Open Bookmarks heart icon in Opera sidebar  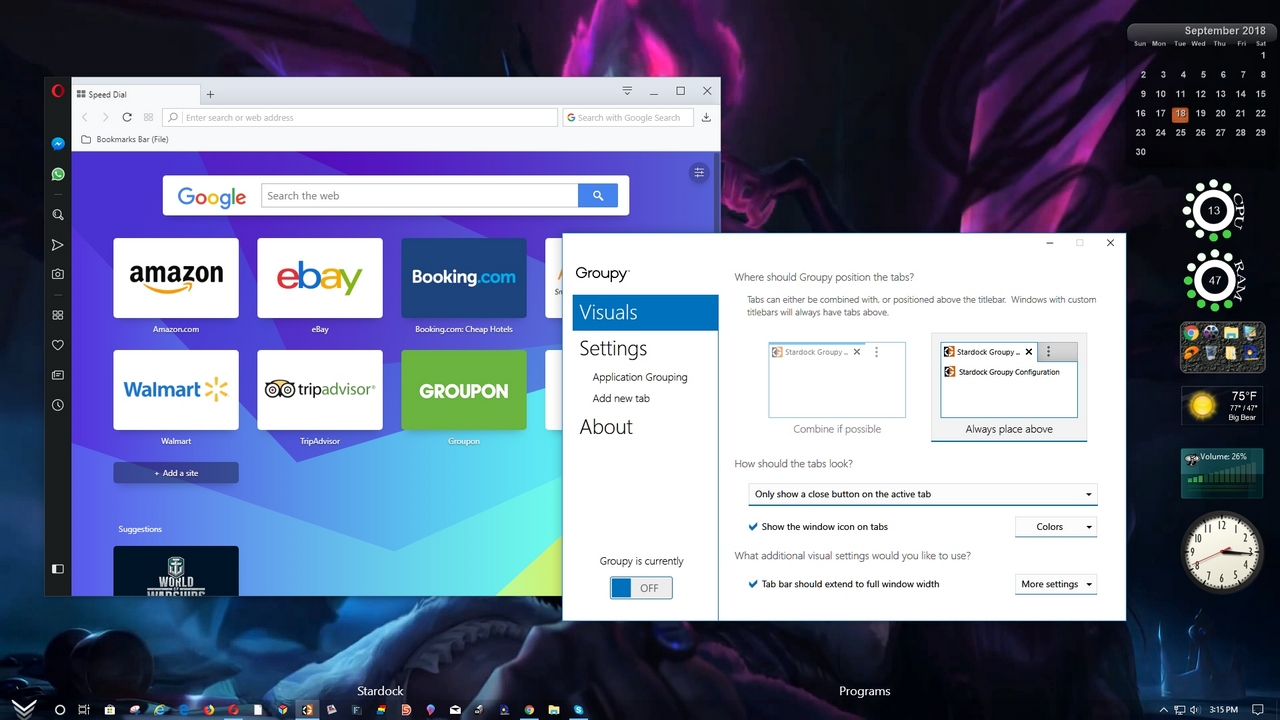(58, 345)
